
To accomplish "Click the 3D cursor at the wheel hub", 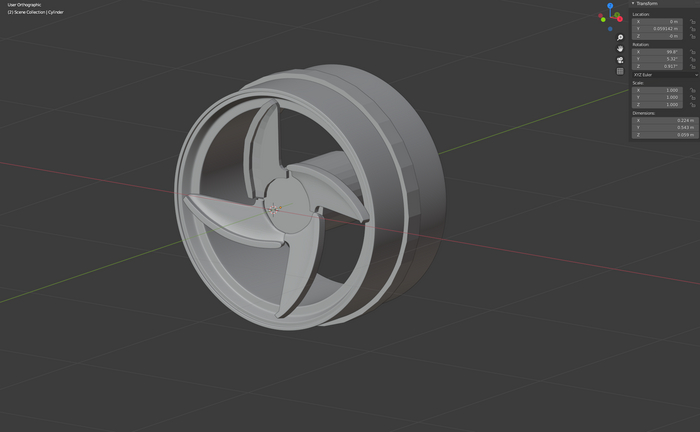I will tap(273, 209).
